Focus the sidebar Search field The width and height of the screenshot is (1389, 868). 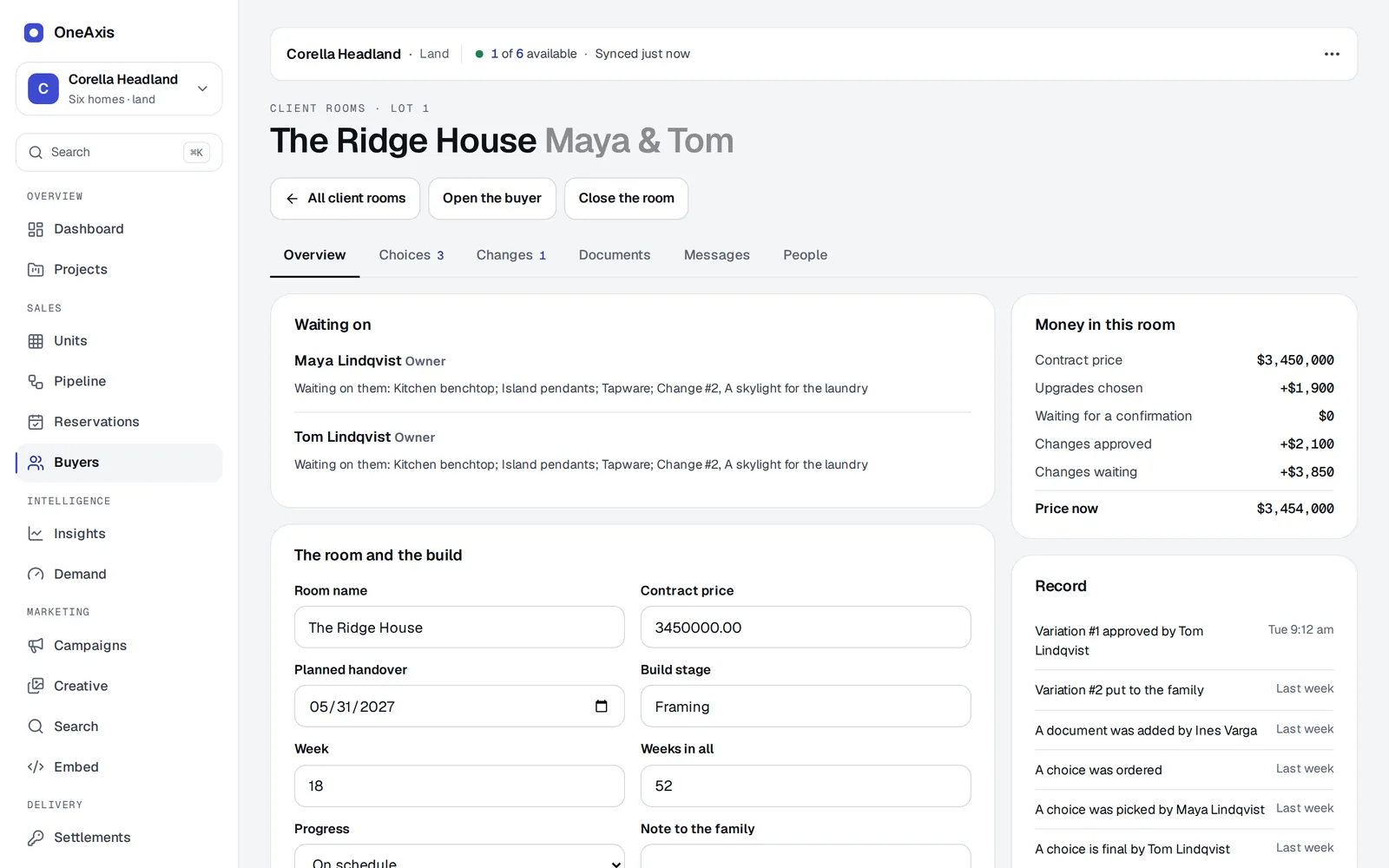(x=119, y=153)
